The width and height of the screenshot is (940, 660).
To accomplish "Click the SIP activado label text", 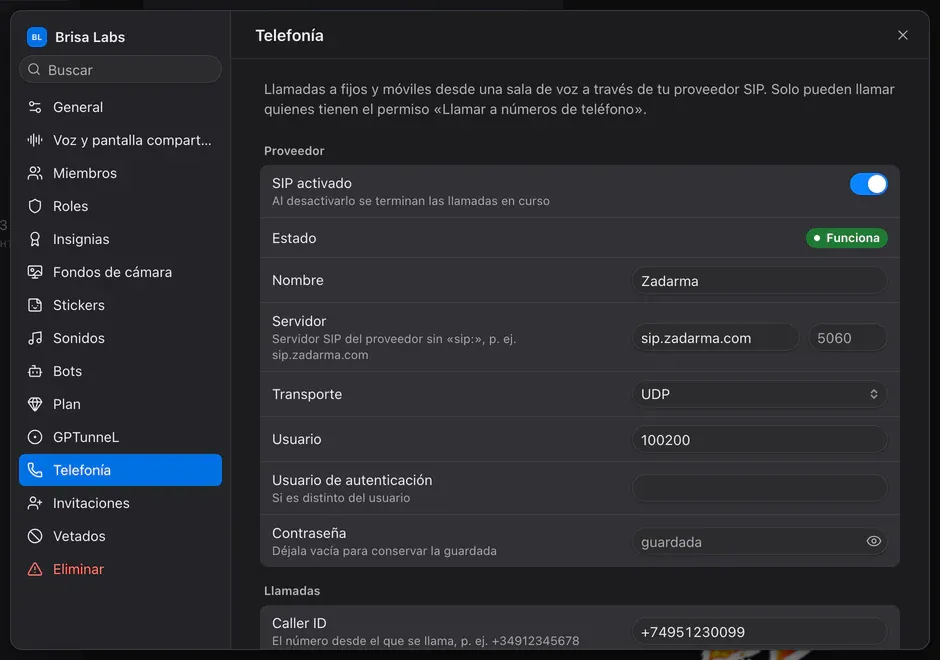I will point(312,183).
